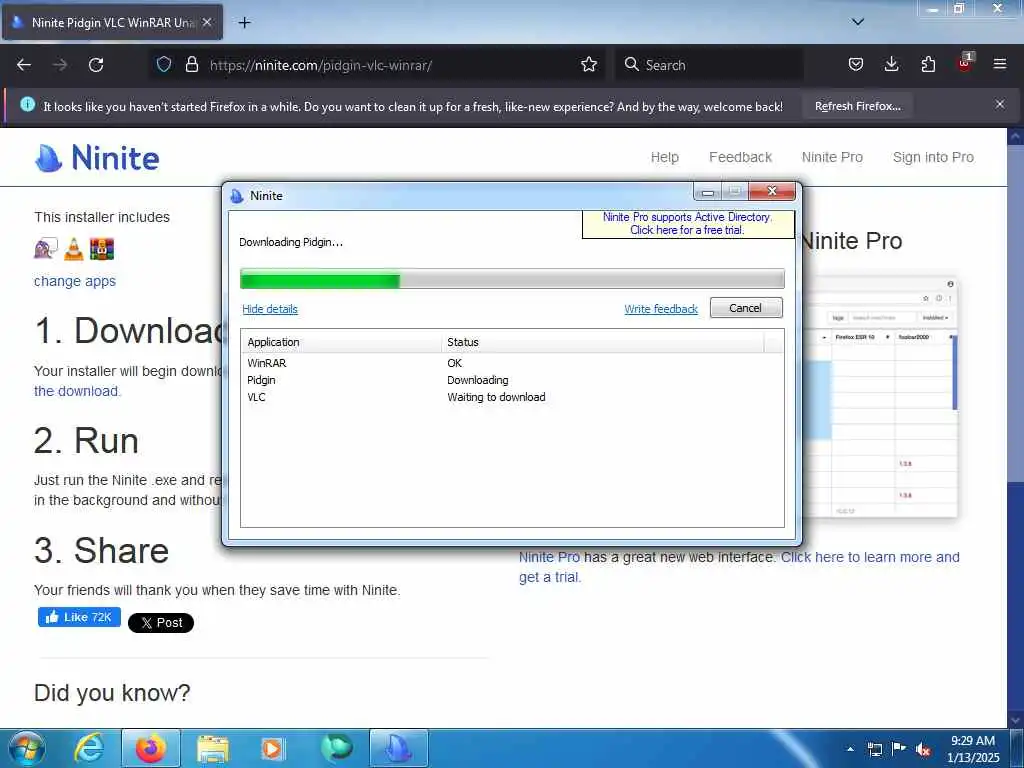Image resolution: width=1024 pixels, height=768 pixels.
Task: Click Write feedback link in dialog
Action: click(661, 309)
